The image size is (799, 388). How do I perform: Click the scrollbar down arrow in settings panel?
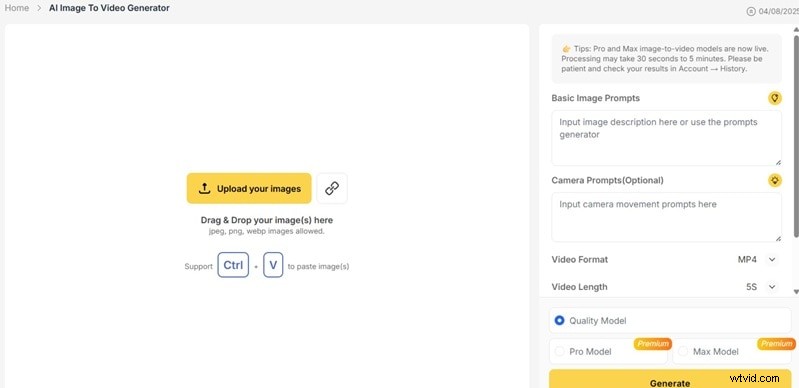[x=796, y=292]
